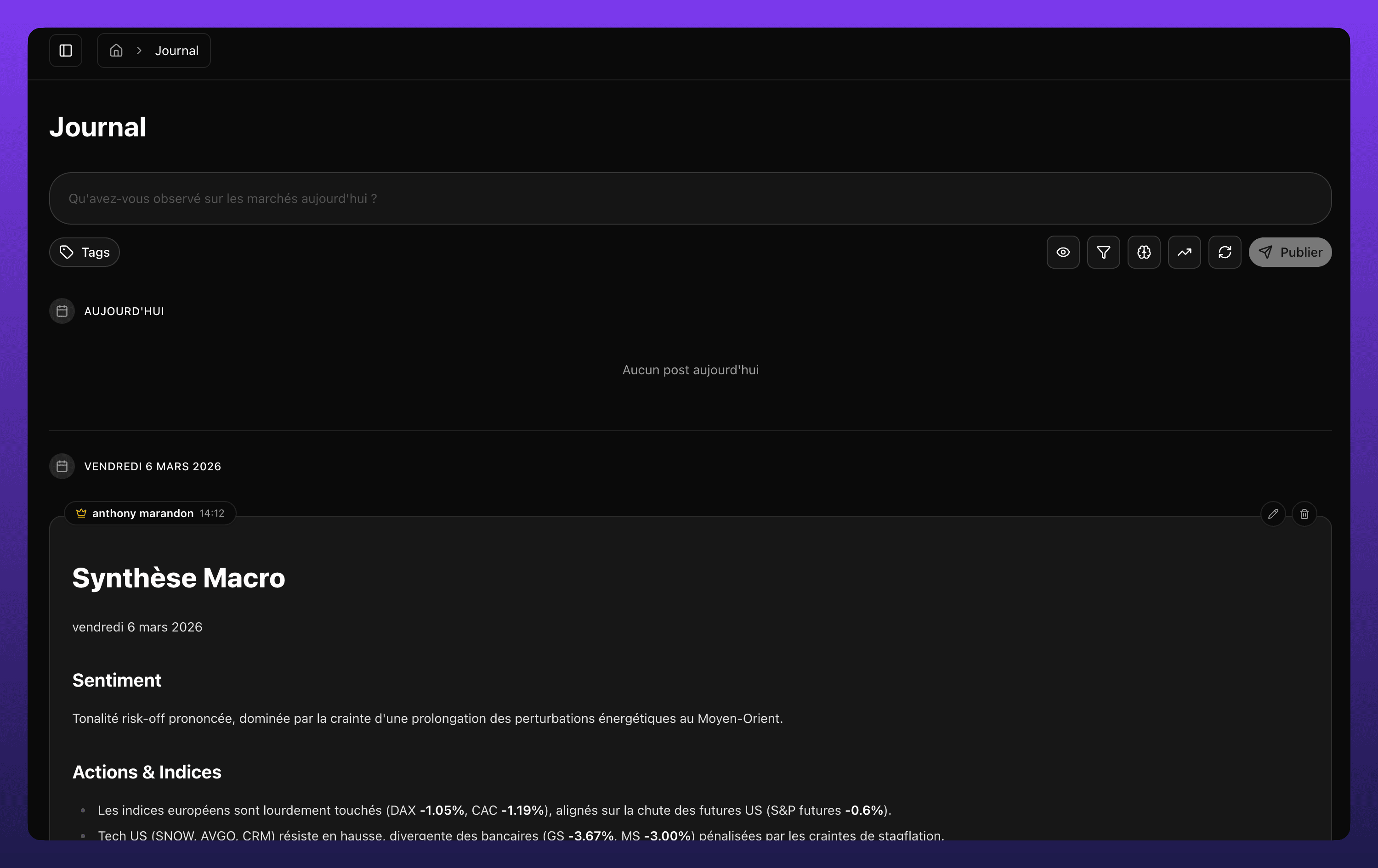Click the trending-up chart icon
Viewport: 1378px width, 868px height.
[1184, 252]
